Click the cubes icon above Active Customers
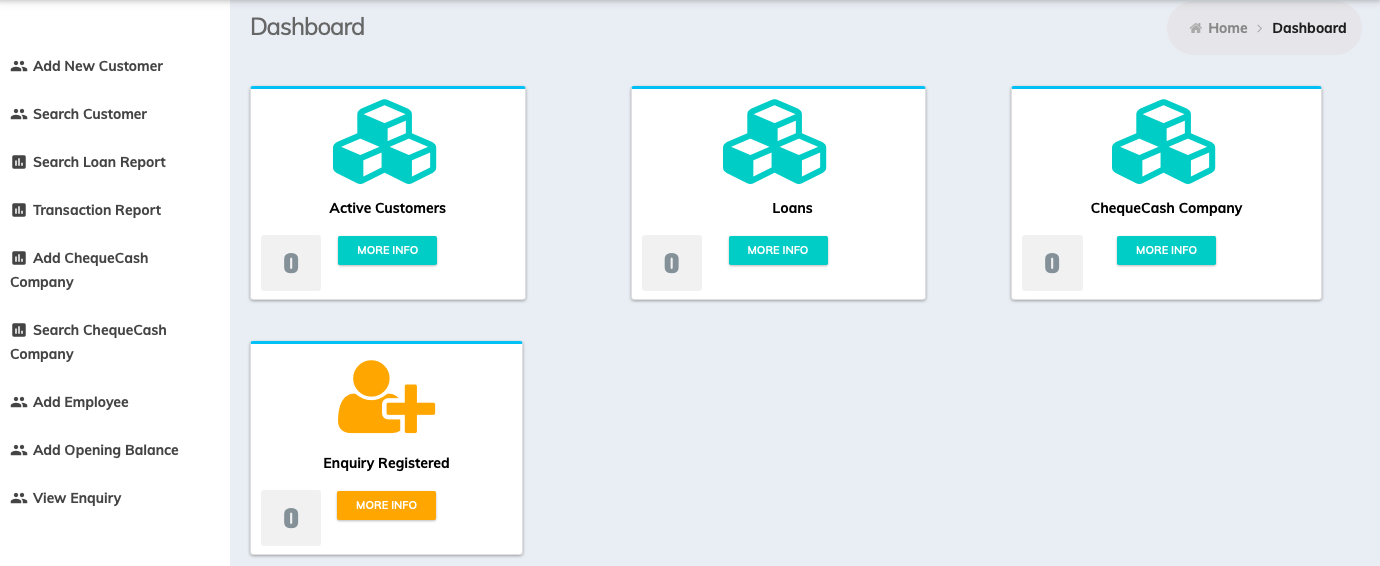This screenshot has width=1380, height=566. point(384,142)
